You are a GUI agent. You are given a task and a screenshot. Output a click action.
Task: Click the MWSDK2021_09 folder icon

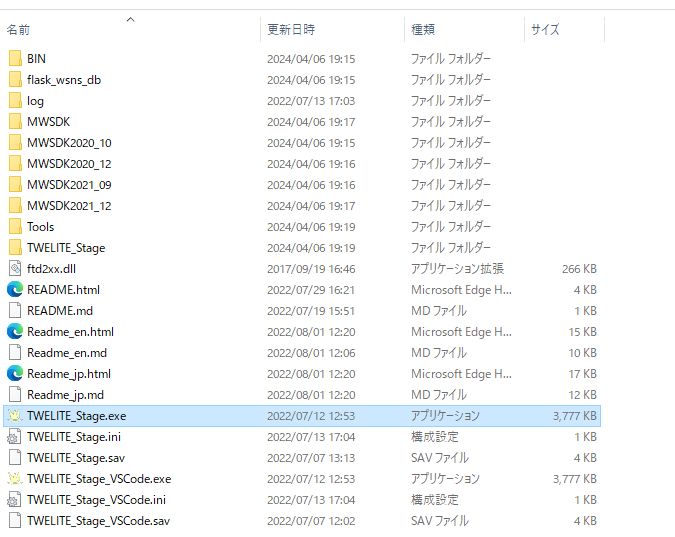pyautogui.click(x=15, y=185)
